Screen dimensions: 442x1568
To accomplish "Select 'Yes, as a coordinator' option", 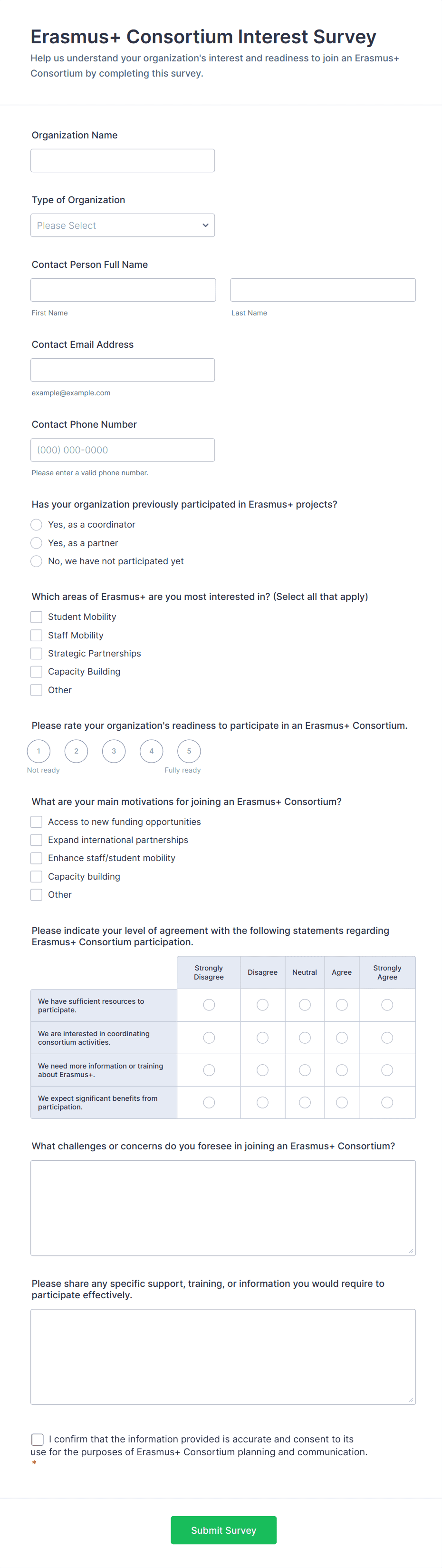I will pyautogui.click(x=36, y=524).
